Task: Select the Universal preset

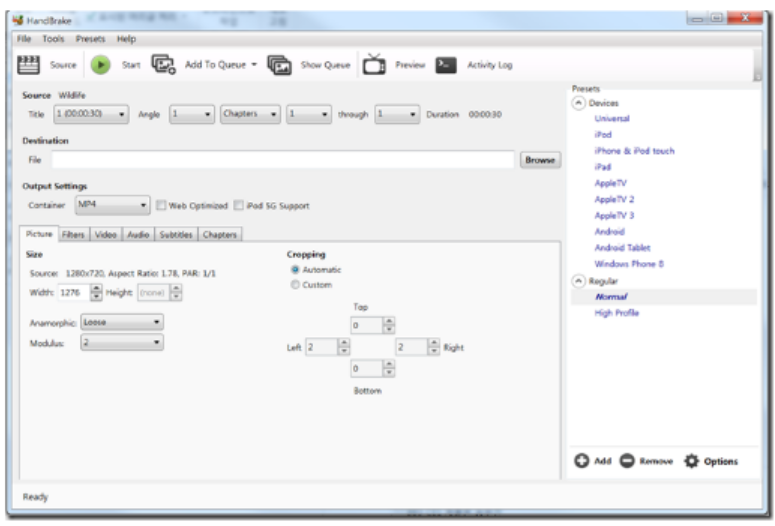Action: 612,119
